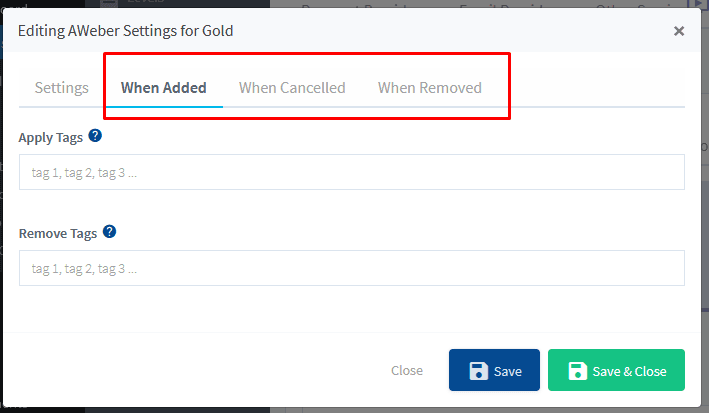Click inside the Remove Tags field
The width and height of the screenshot is (709, 413).
click(351, 268)
